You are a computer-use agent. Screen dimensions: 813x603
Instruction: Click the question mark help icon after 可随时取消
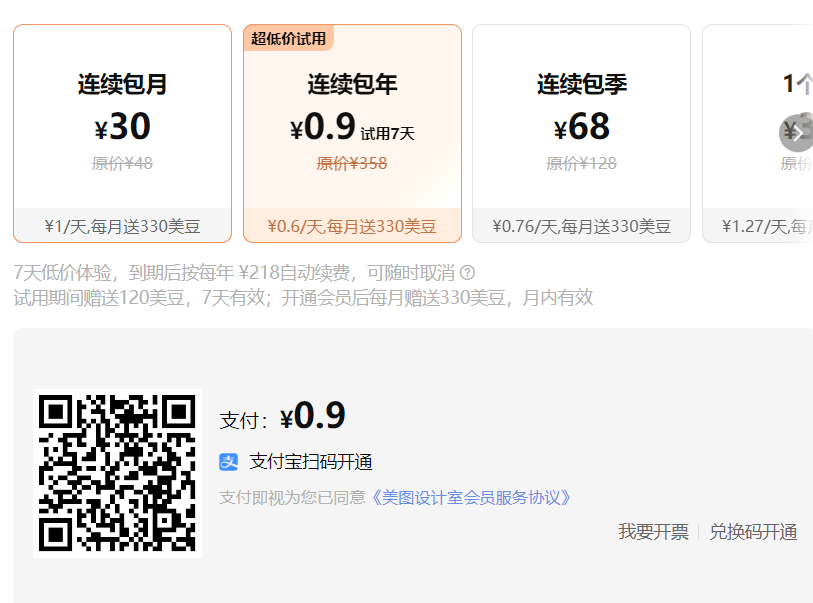[467, 273]
